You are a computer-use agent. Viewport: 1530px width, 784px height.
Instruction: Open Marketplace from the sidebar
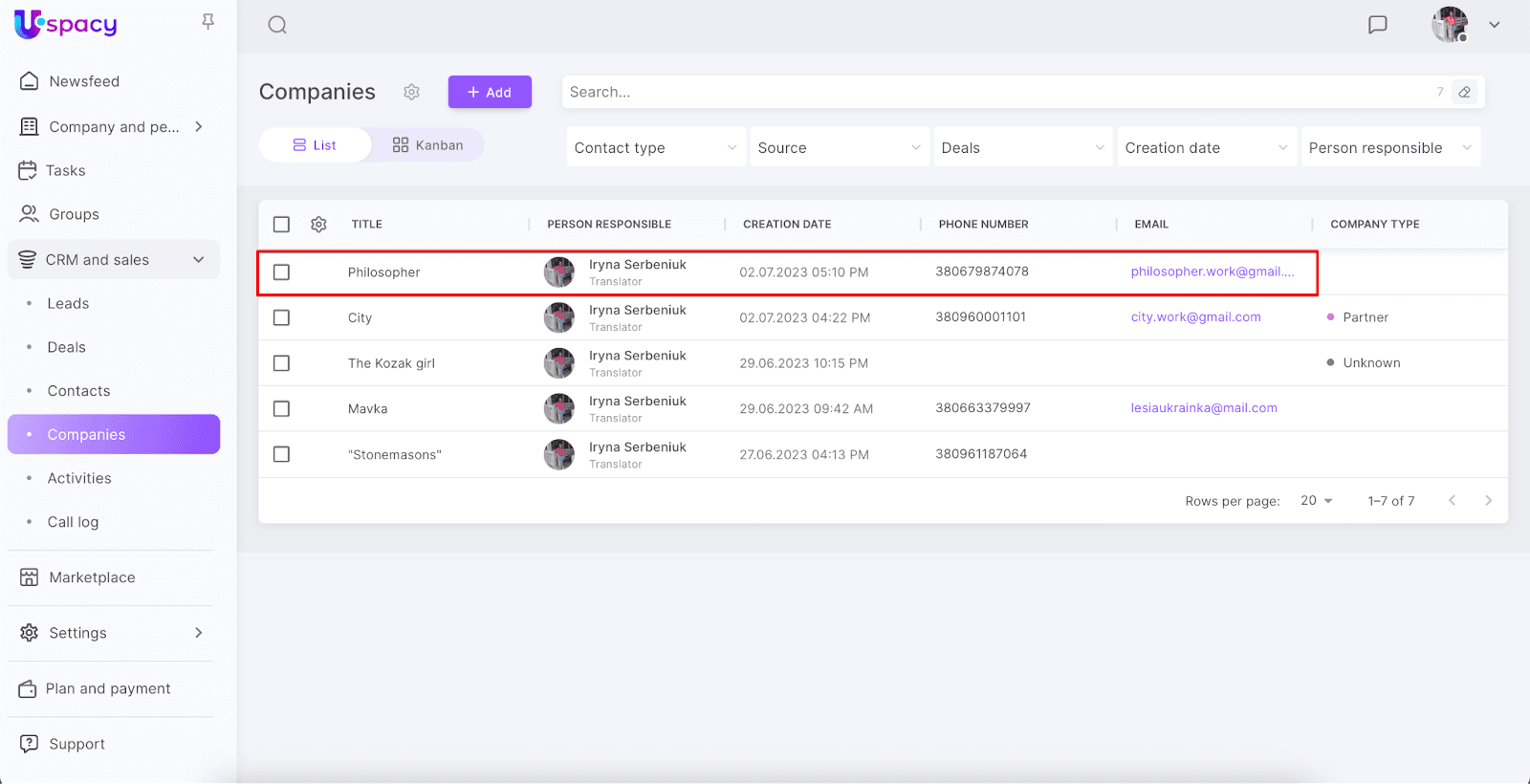[92, 577]
